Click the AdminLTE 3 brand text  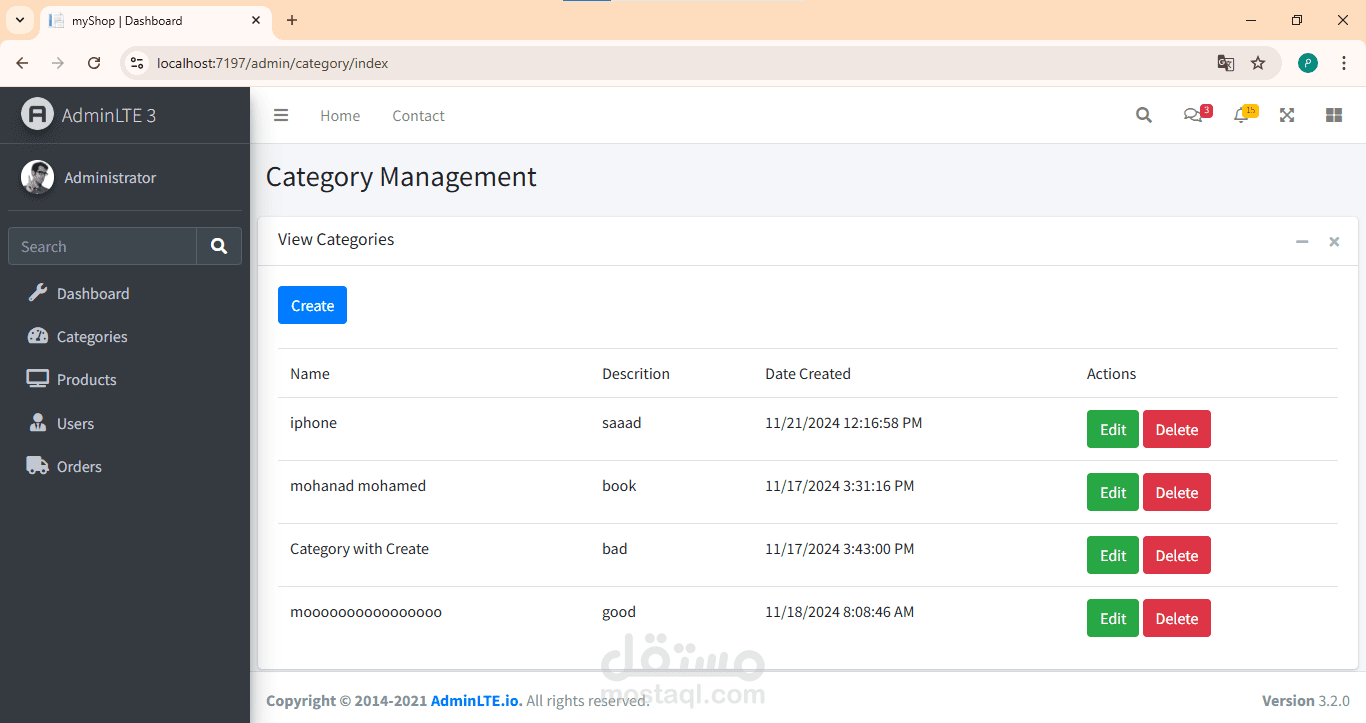click(109, 115)
